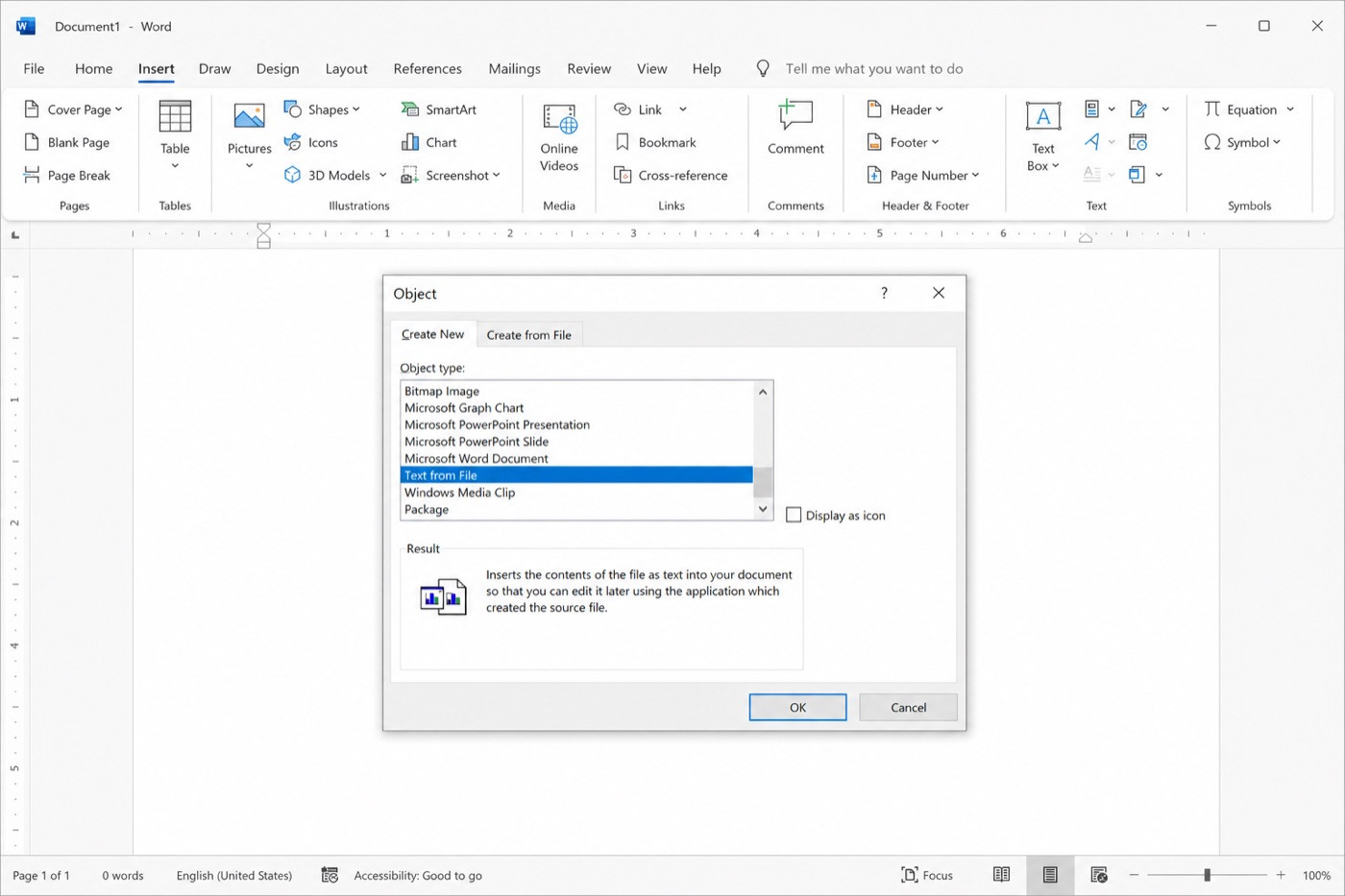Viewport: 1345px width, 896px height.
Task: Insert a Chart
Action: point(428,142)
